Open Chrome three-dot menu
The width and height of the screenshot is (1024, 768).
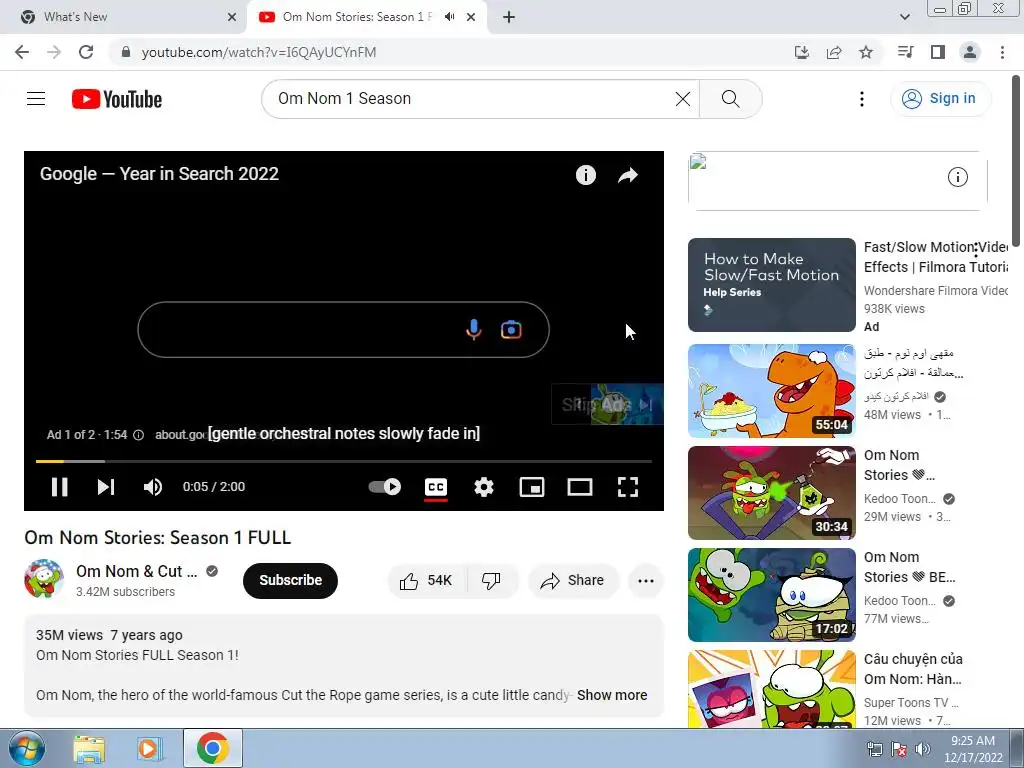(1002, 52)
